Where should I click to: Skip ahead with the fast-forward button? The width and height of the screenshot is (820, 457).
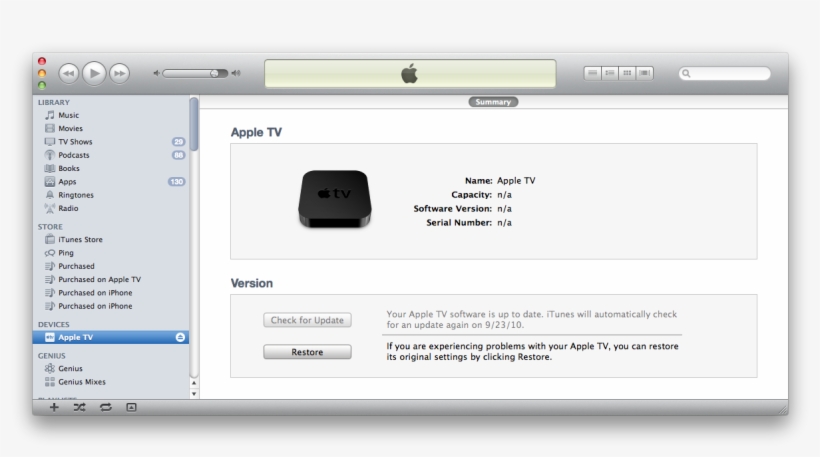point(120,74)
